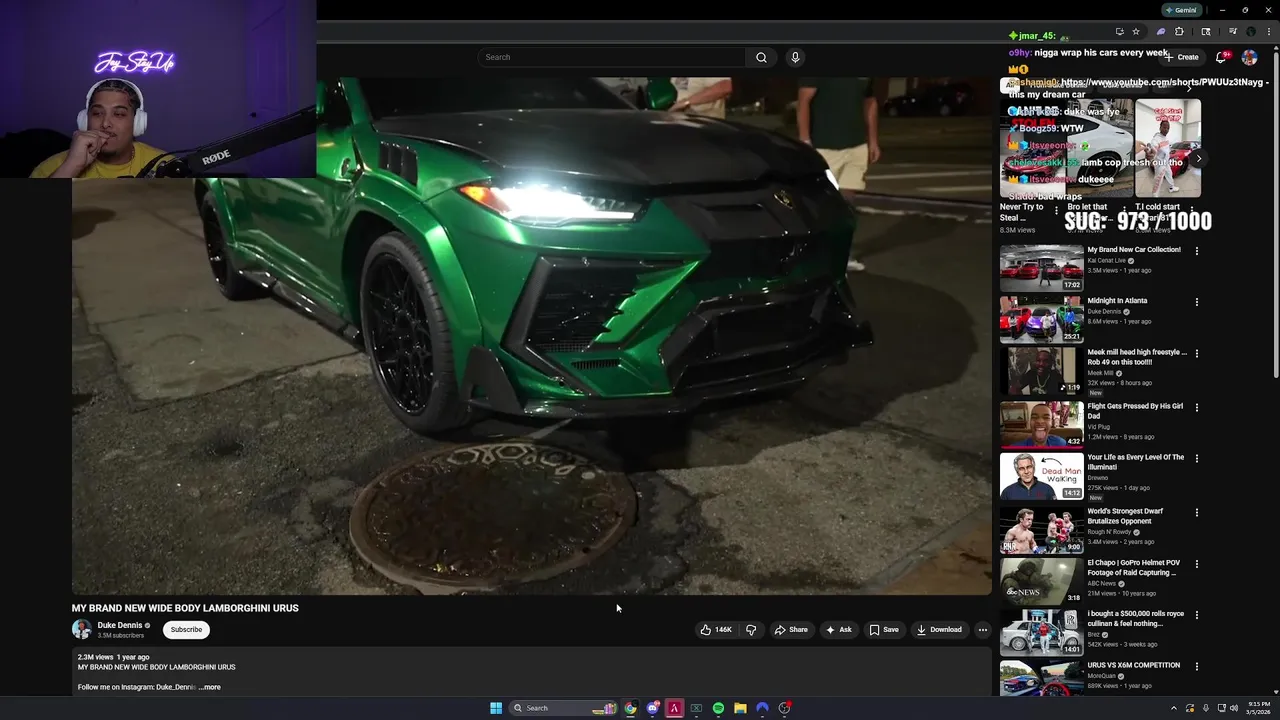Image resolution: width=1280 pixels, height=720 pixels.
Task: Open Duke Dennis channel name link
Action: pyautogui.click(x=119, y=625)
